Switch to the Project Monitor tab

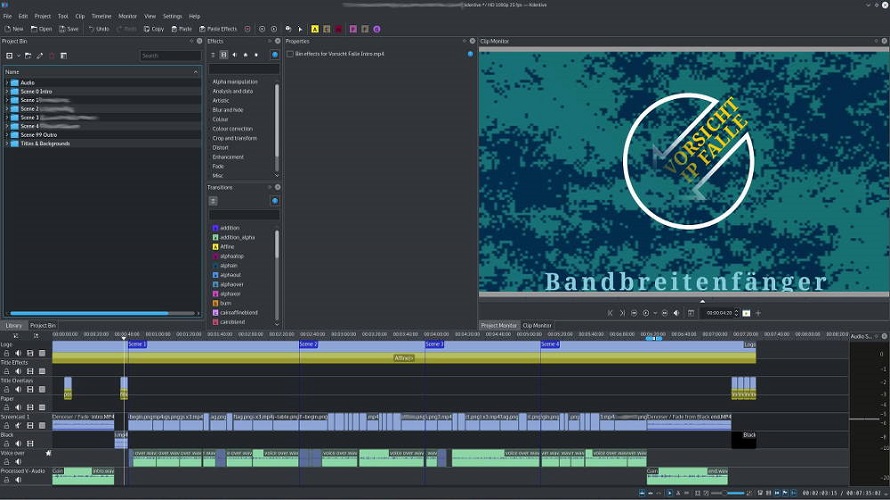(498, 325)
